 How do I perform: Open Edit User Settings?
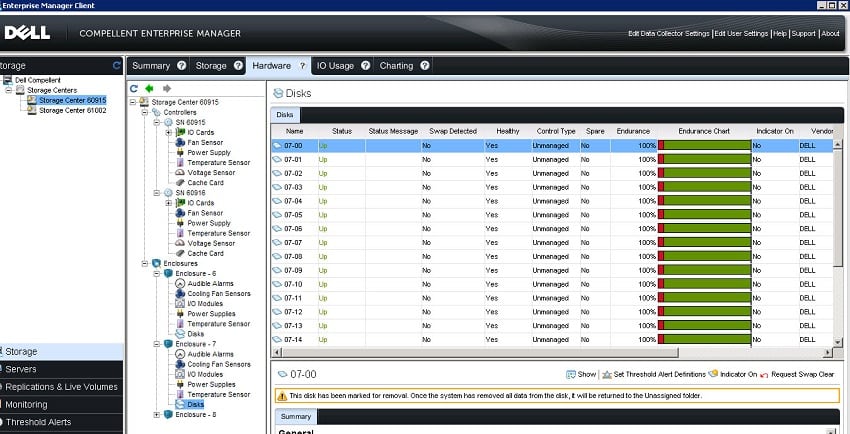click(x=741, y=34)
